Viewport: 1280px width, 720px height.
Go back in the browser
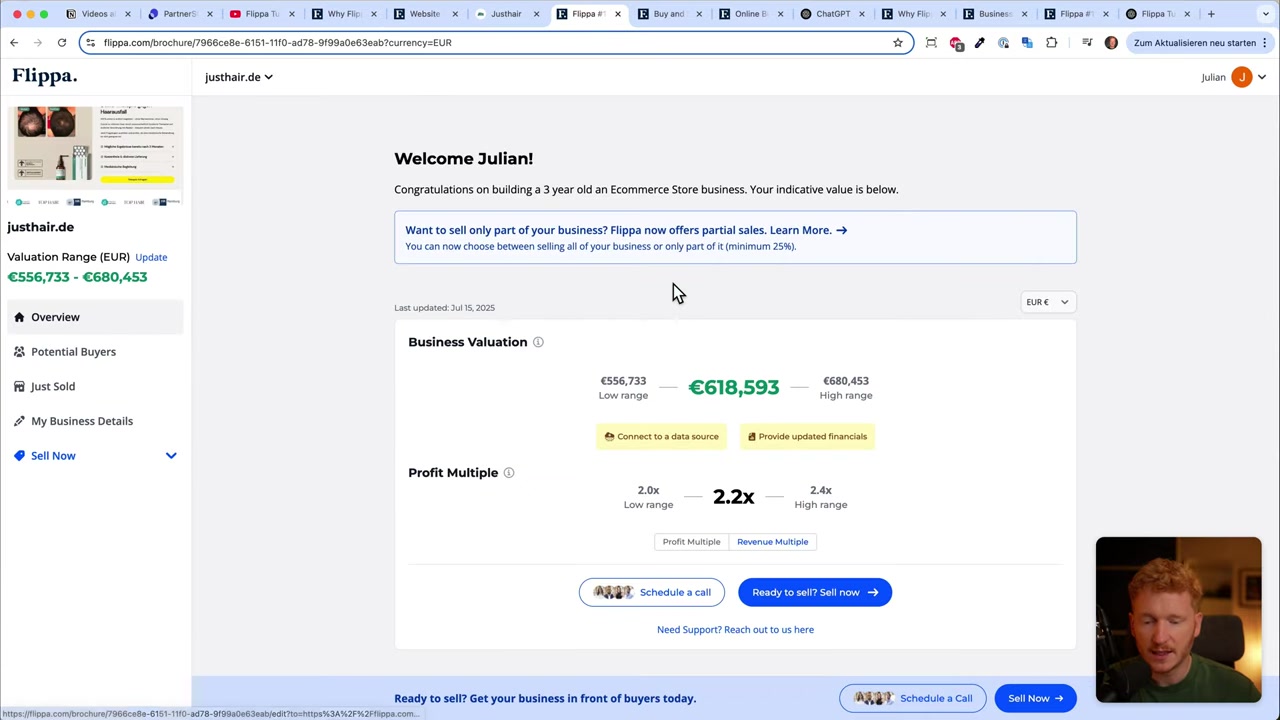point(14,43)
